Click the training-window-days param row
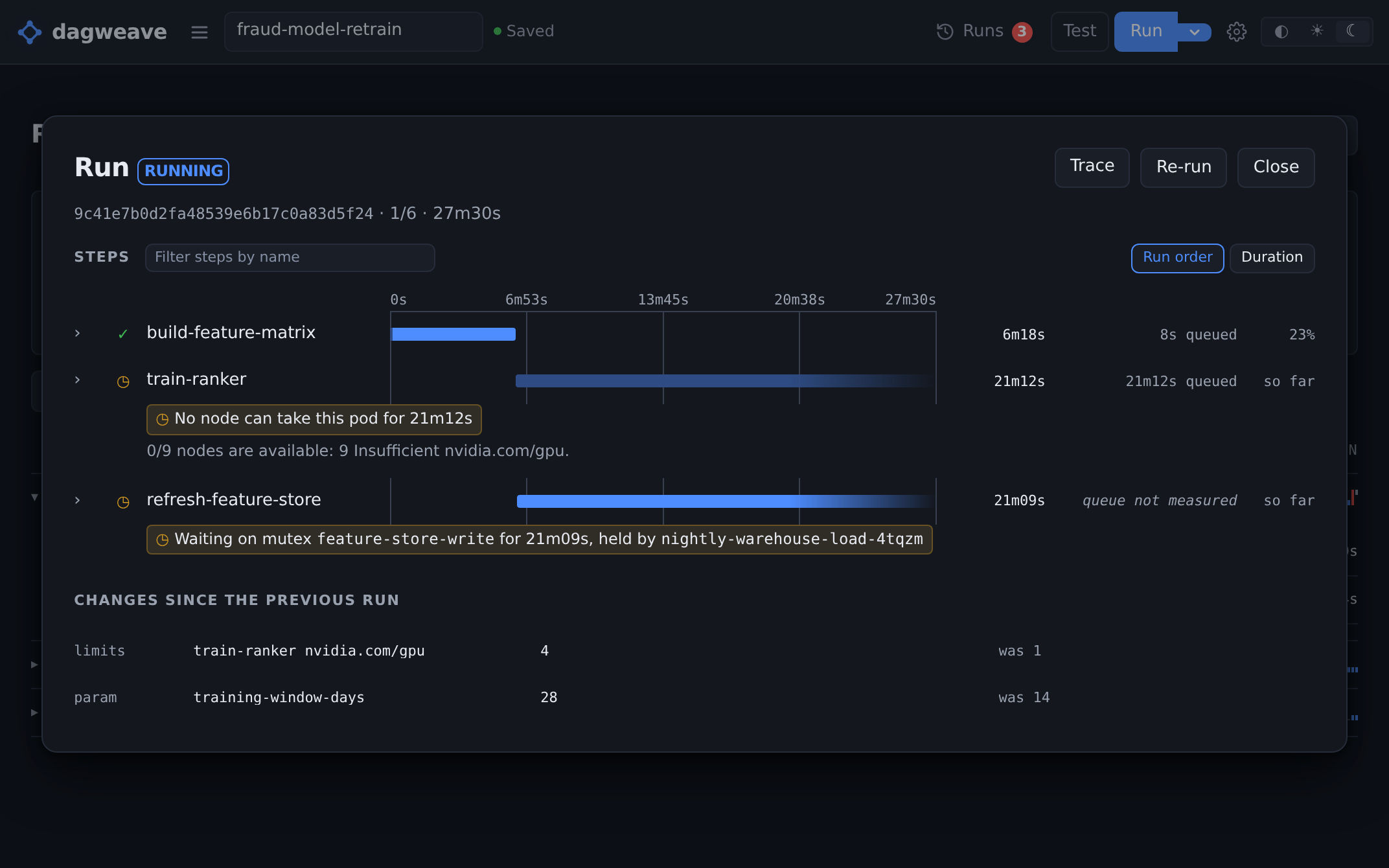The image size is (1389, 868). click(694, 698)
